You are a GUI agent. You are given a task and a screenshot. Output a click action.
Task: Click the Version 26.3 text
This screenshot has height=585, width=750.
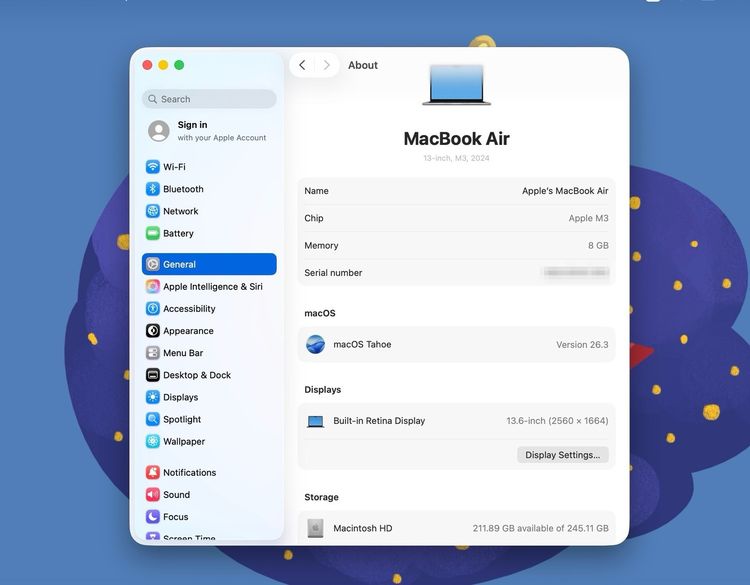tap(582, 345)
